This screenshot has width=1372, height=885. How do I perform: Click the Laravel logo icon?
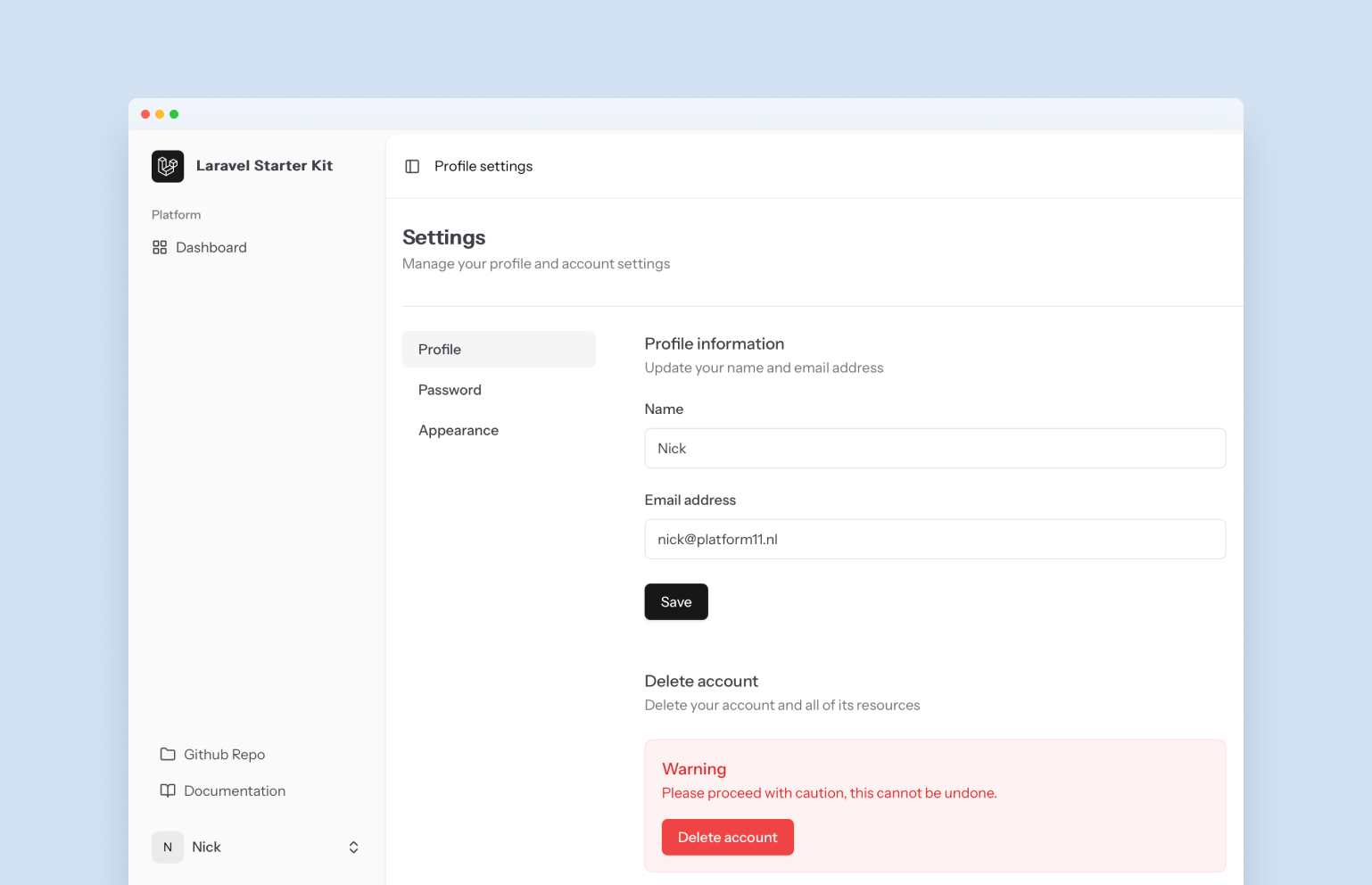coord(168,166)
